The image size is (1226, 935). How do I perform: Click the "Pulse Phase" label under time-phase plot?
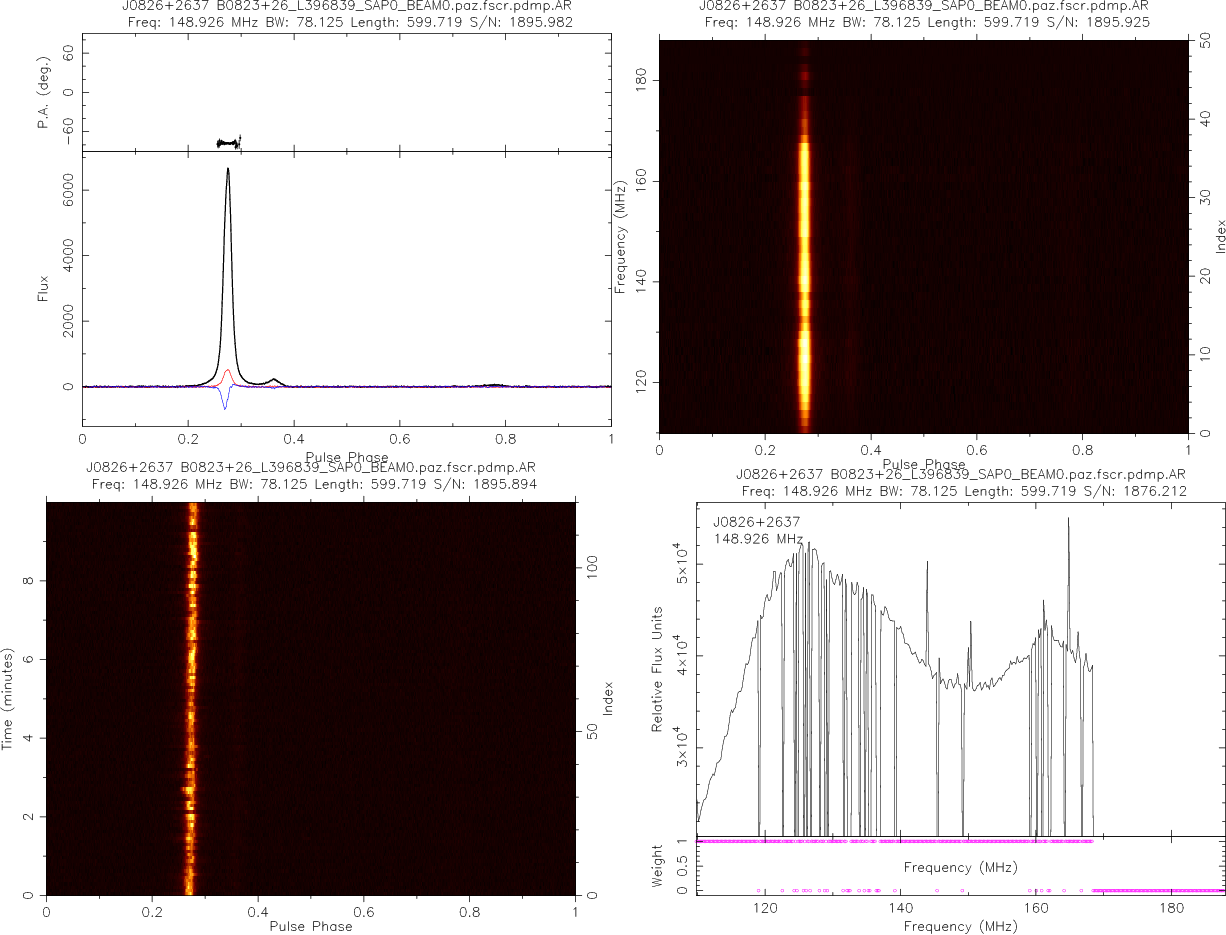tap(311, 926)
